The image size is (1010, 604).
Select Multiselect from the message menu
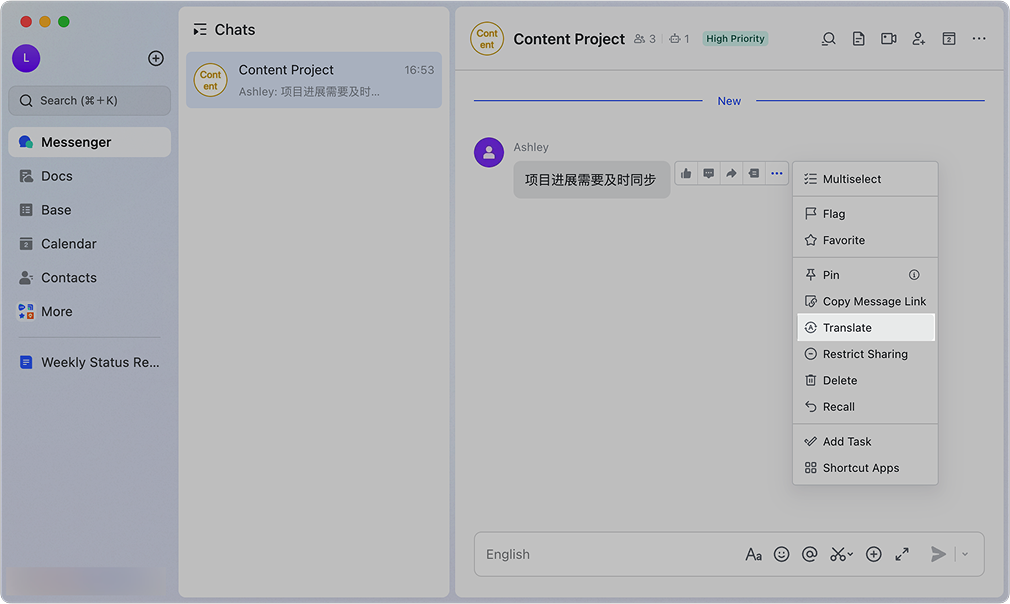[x=852, y=179]
